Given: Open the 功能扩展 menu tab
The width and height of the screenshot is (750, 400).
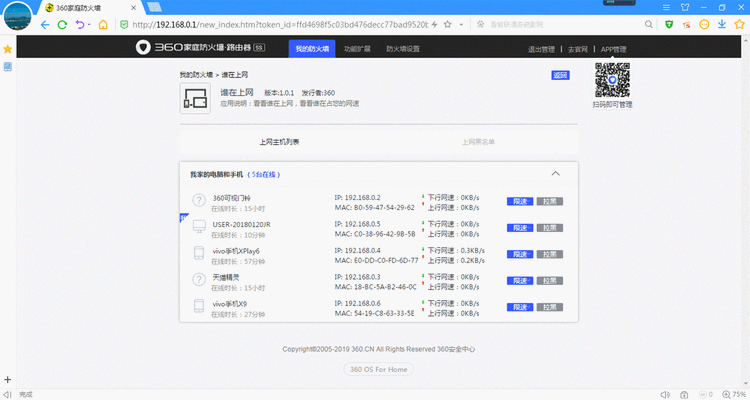Looking at the screenshot, I should pos(357,49).
